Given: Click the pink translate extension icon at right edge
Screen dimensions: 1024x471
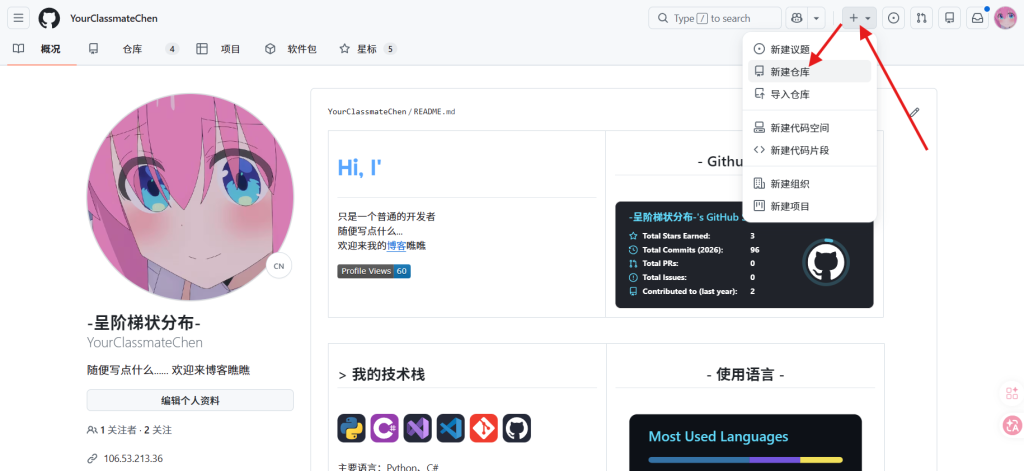Looking at the screenshot, I should coord(1012,426).
